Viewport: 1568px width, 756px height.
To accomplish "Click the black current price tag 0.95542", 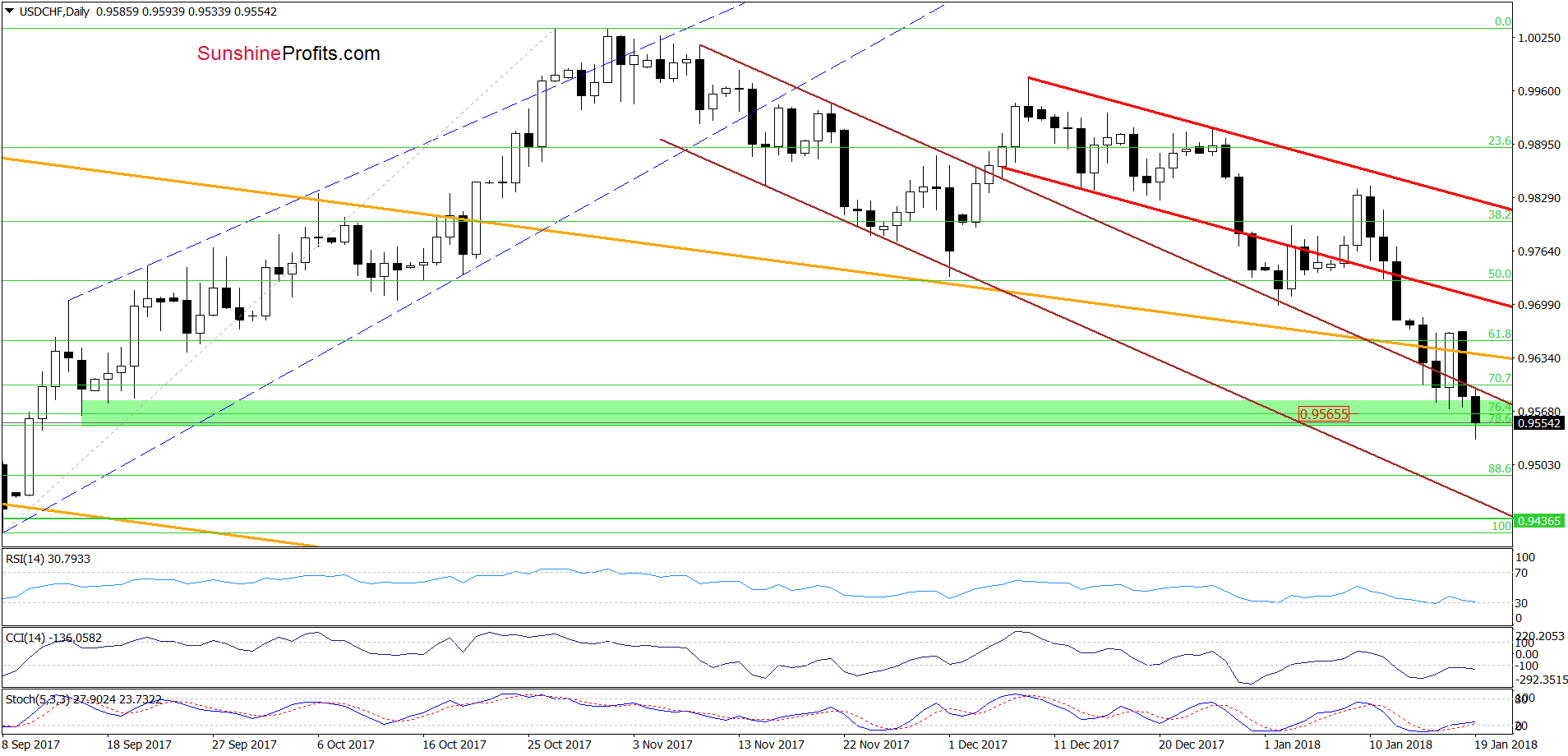I will (1538, 423).
